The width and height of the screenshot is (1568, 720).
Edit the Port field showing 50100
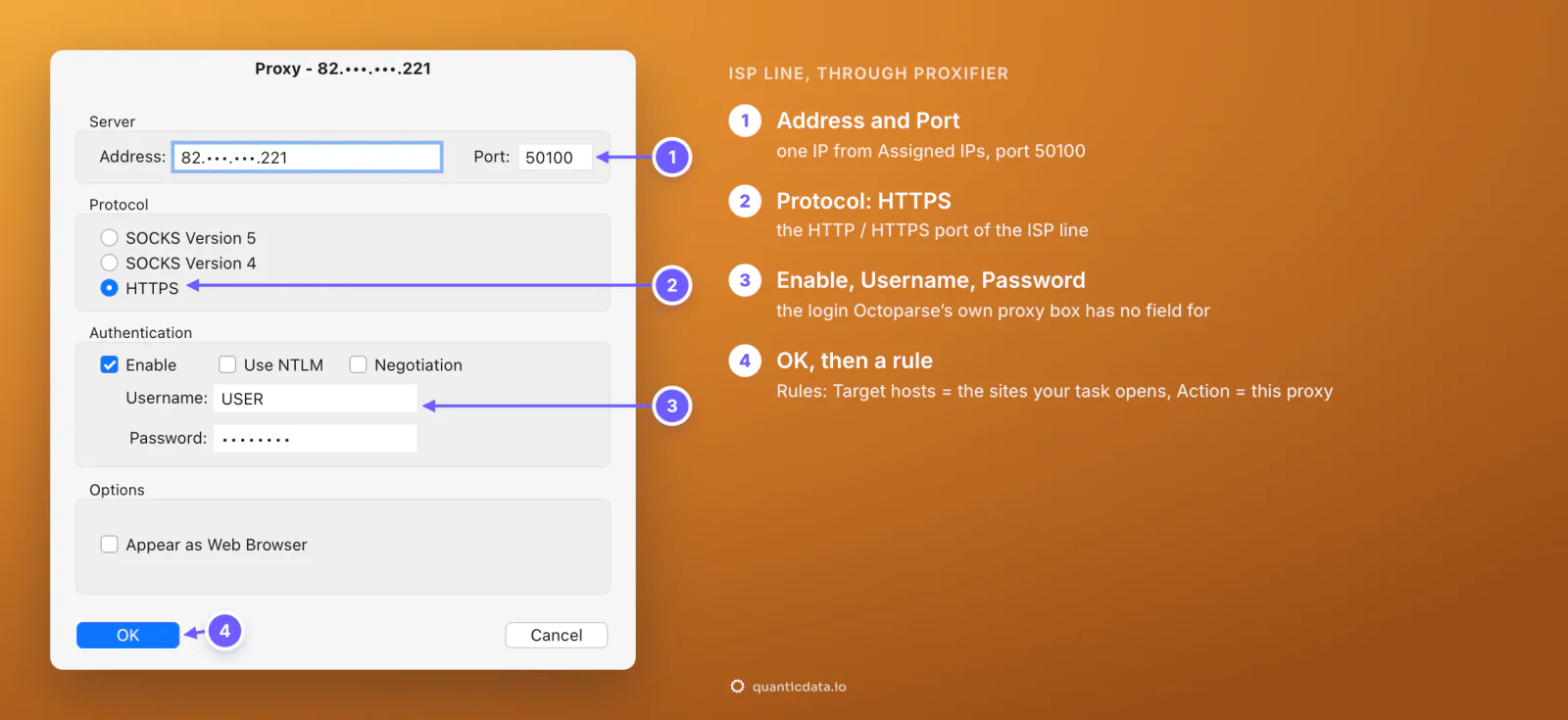[555, 157]
